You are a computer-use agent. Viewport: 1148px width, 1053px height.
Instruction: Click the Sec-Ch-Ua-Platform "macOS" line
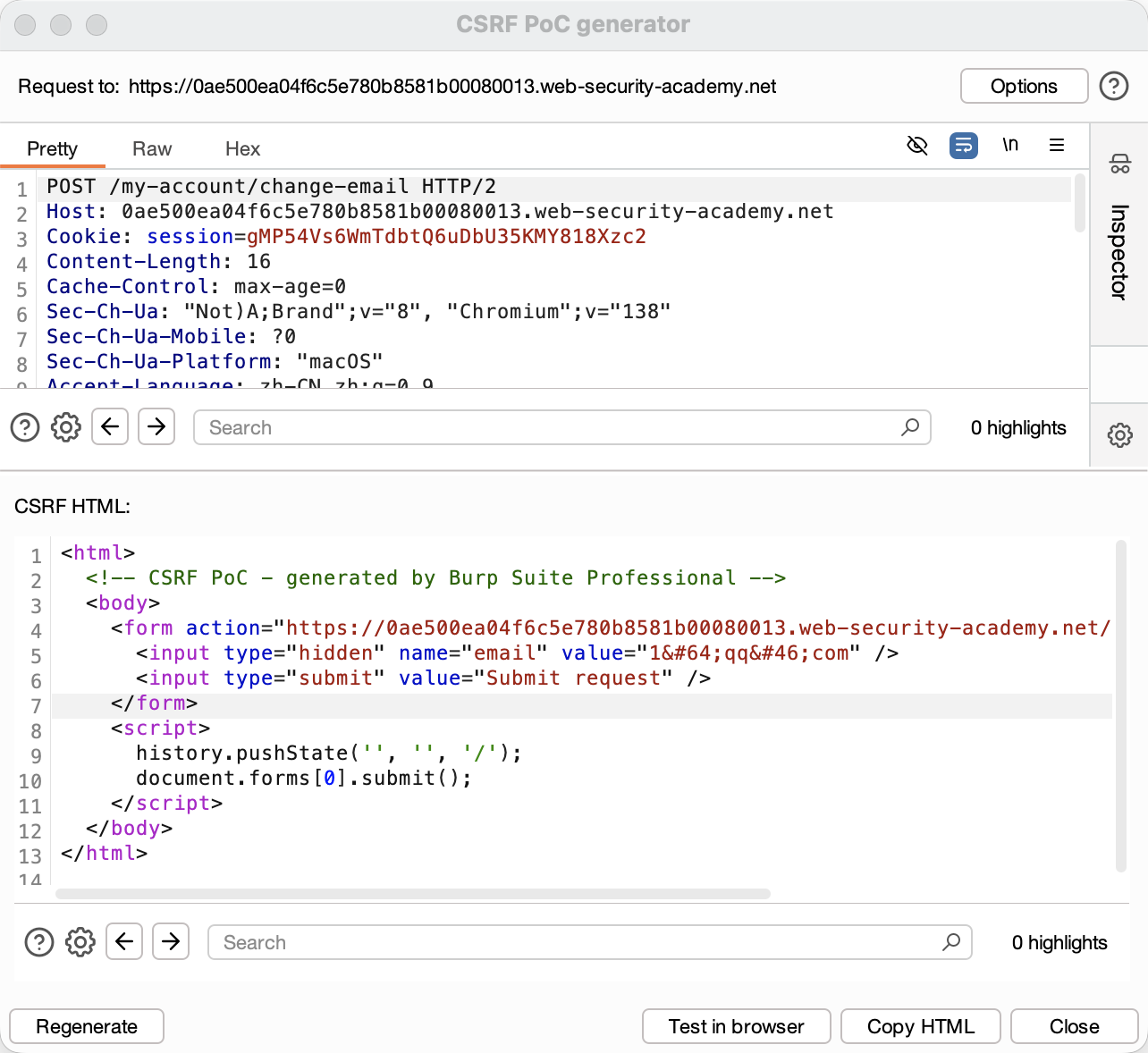click(x=215, y=362)
